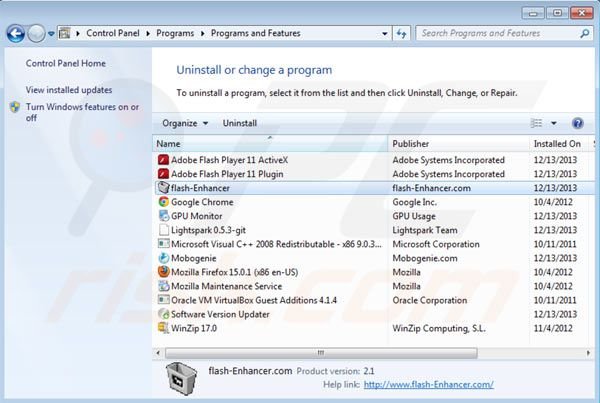Open Control Panel Home link

pos(66,63)
